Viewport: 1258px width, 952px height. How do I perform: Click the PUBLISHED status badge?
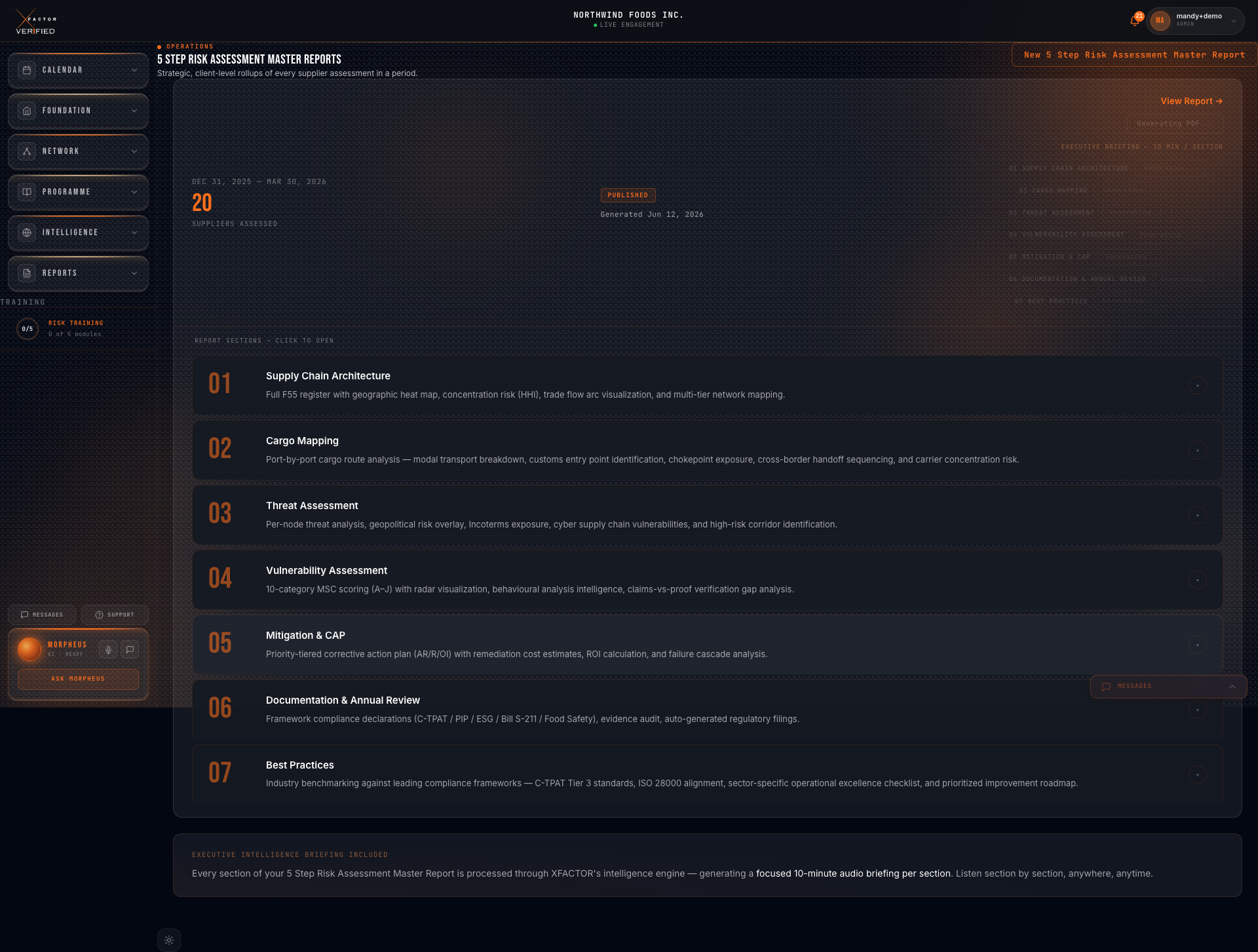pos(628,195)
